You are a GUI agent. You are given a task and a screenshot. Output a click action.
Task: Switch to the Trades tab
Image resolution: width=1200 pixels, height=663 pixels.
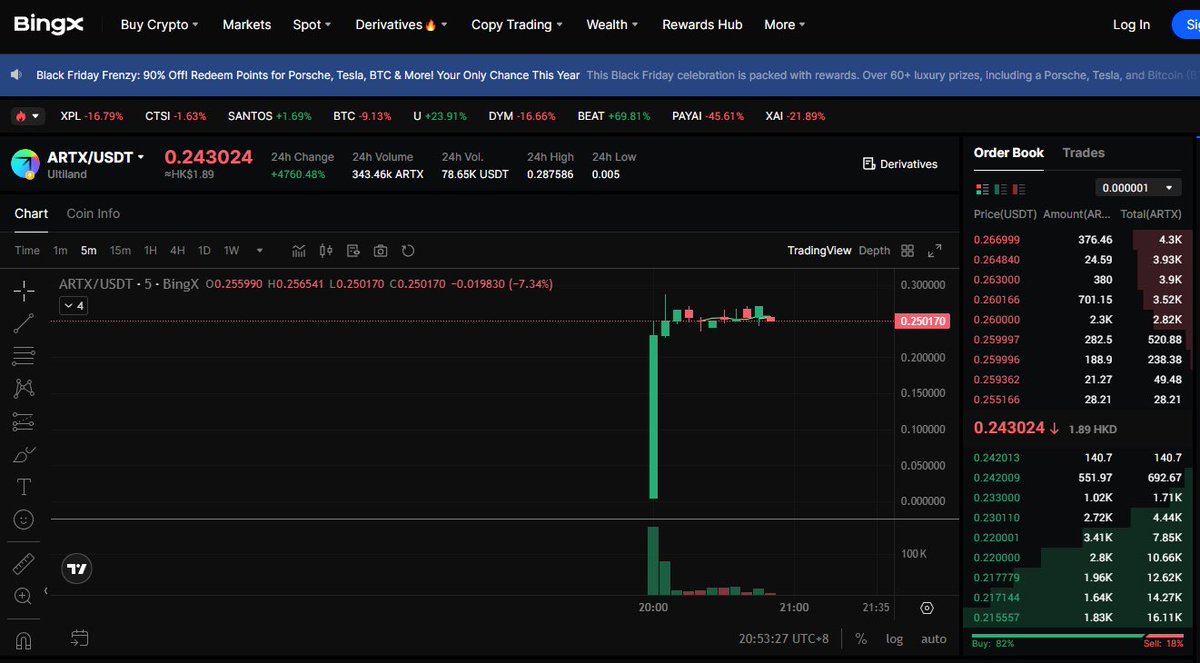[1083, 153]
